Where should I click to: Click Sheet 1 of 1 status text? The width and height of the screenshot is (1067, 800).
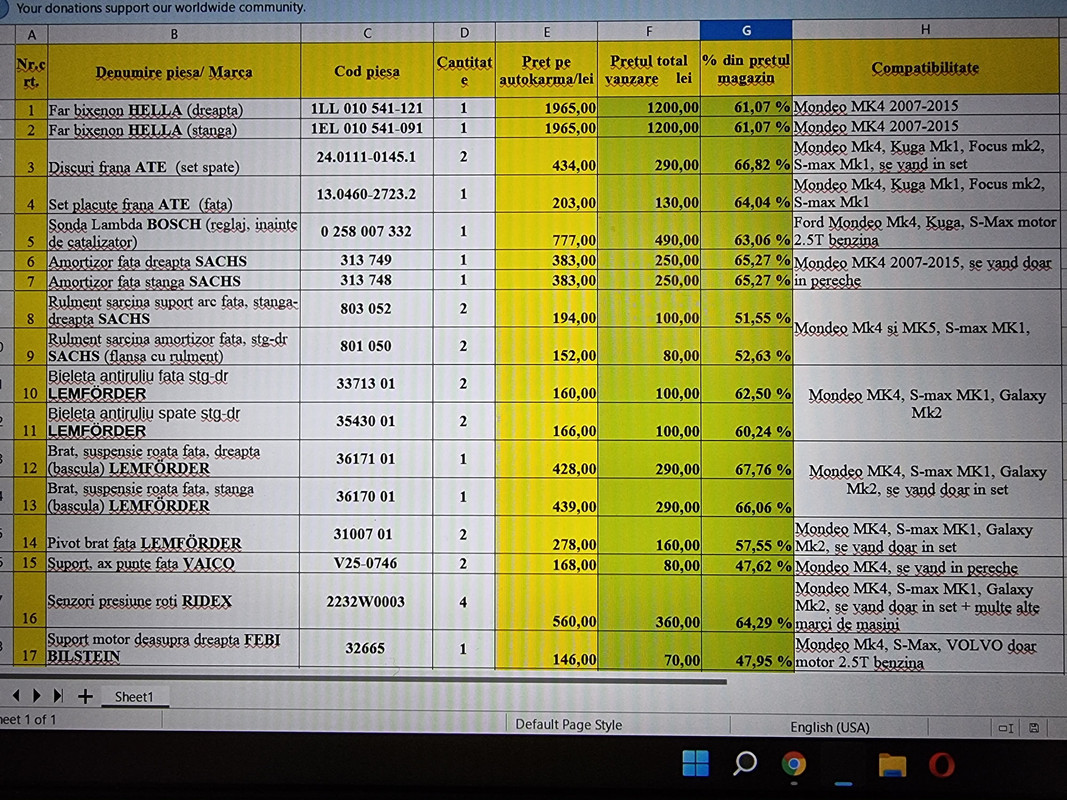point(28,720)
